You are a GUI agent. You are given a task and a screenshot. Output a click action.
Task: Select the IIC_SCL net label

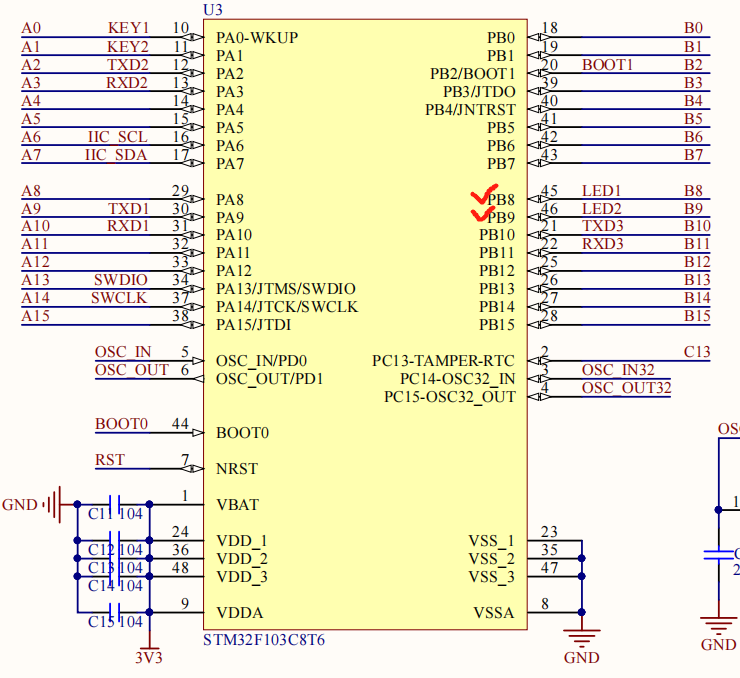[x=118, y=137]
